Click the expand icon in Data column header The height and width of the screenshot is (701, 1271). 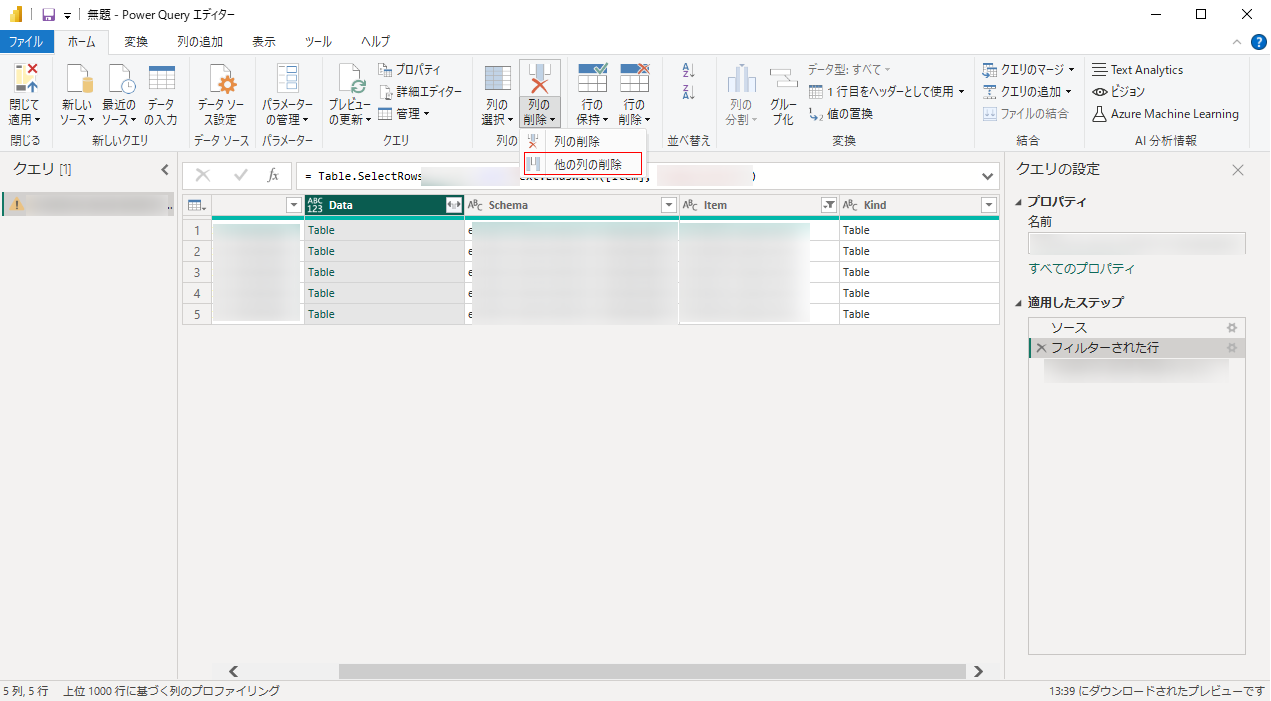pos(454,205)
